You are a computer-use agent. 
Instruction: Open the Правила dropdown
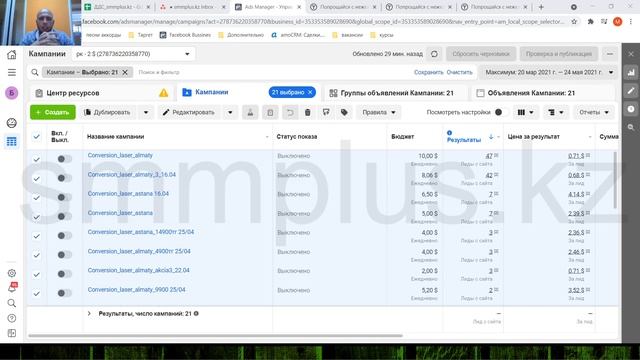click(379, 112)
